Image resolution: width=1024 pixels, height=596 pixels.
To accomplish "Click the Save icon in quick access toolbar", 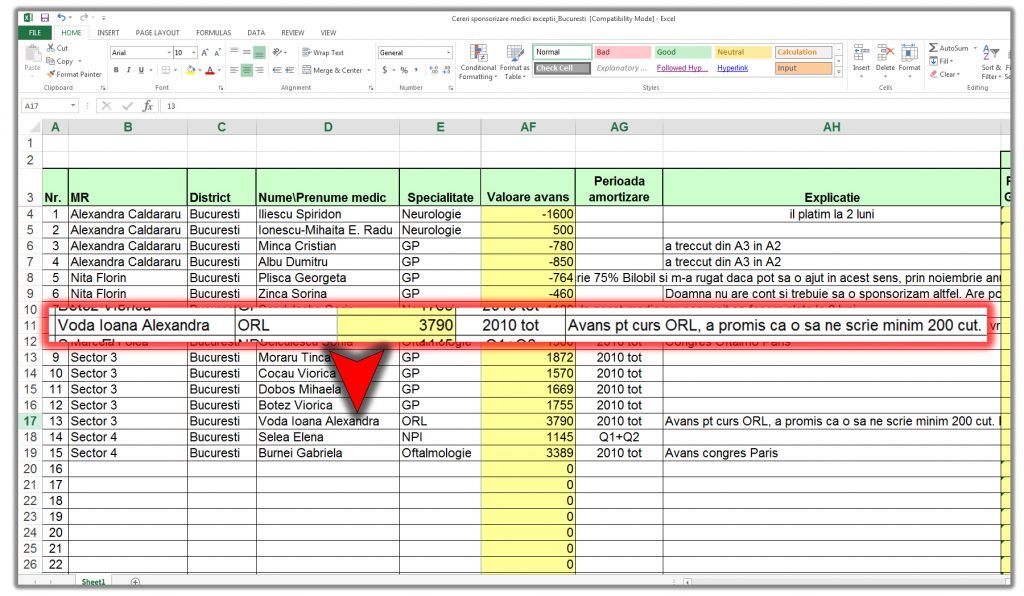I will (x=44, y=18).
